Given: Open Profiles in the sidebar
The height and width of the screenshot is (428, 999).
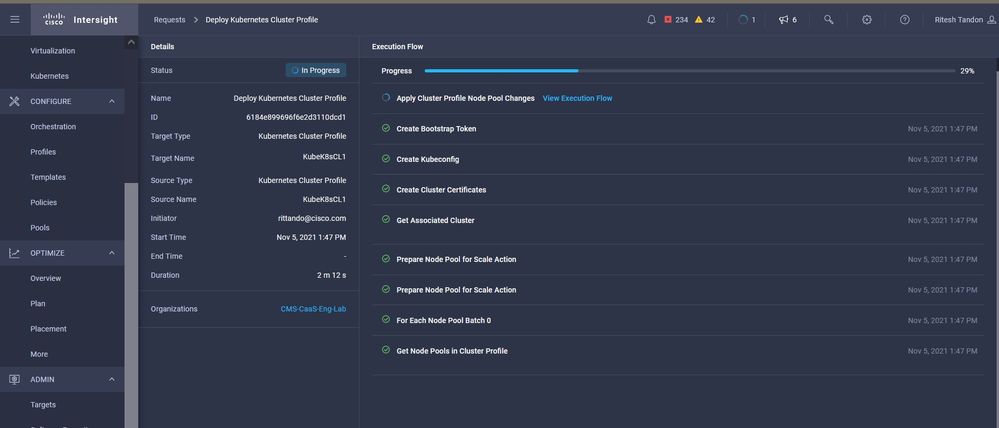Looking at the screenshot, I should [x=43, y=152].
